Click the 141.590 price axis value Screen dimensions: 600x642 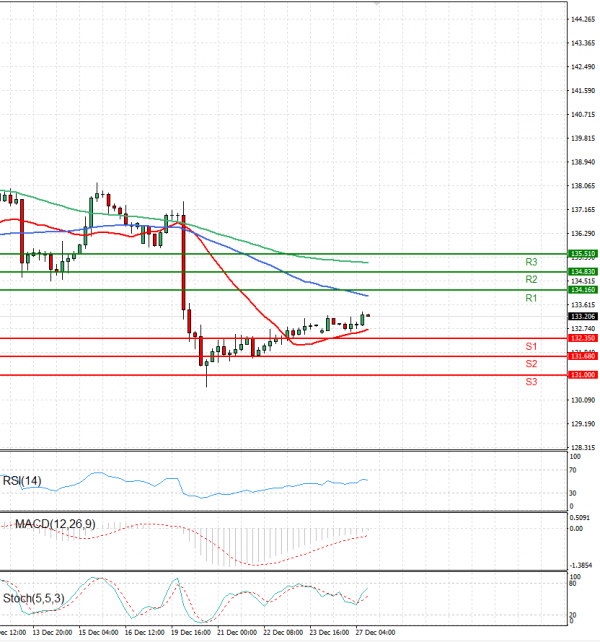[583, 90]
